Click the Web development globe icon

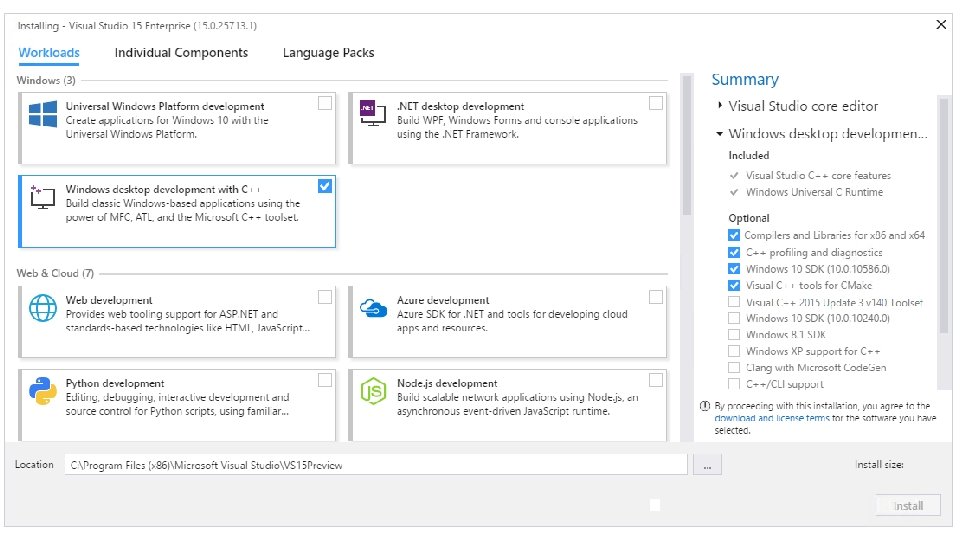tap(43, 307)
